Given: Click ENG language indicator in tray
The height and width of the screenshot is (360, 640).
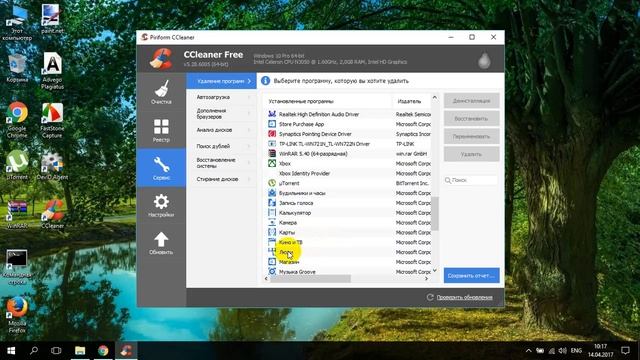Looking at the screenshot, I should pyautogui.click(x=576, y=351).
